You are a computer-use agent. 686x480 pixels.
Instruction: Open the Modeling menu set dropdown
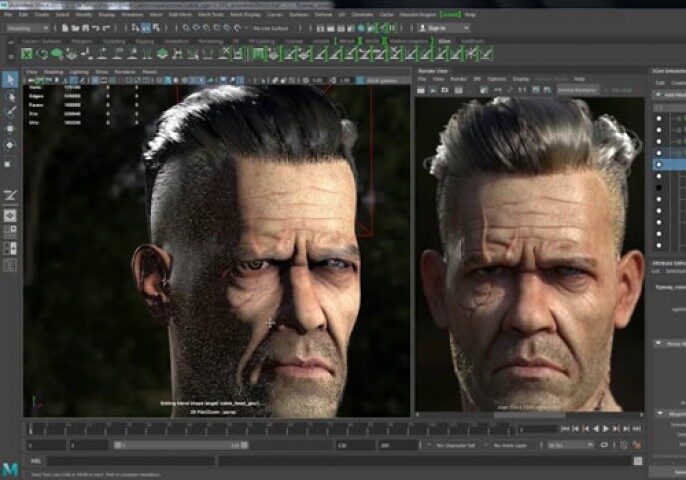(x=28, y=28)
